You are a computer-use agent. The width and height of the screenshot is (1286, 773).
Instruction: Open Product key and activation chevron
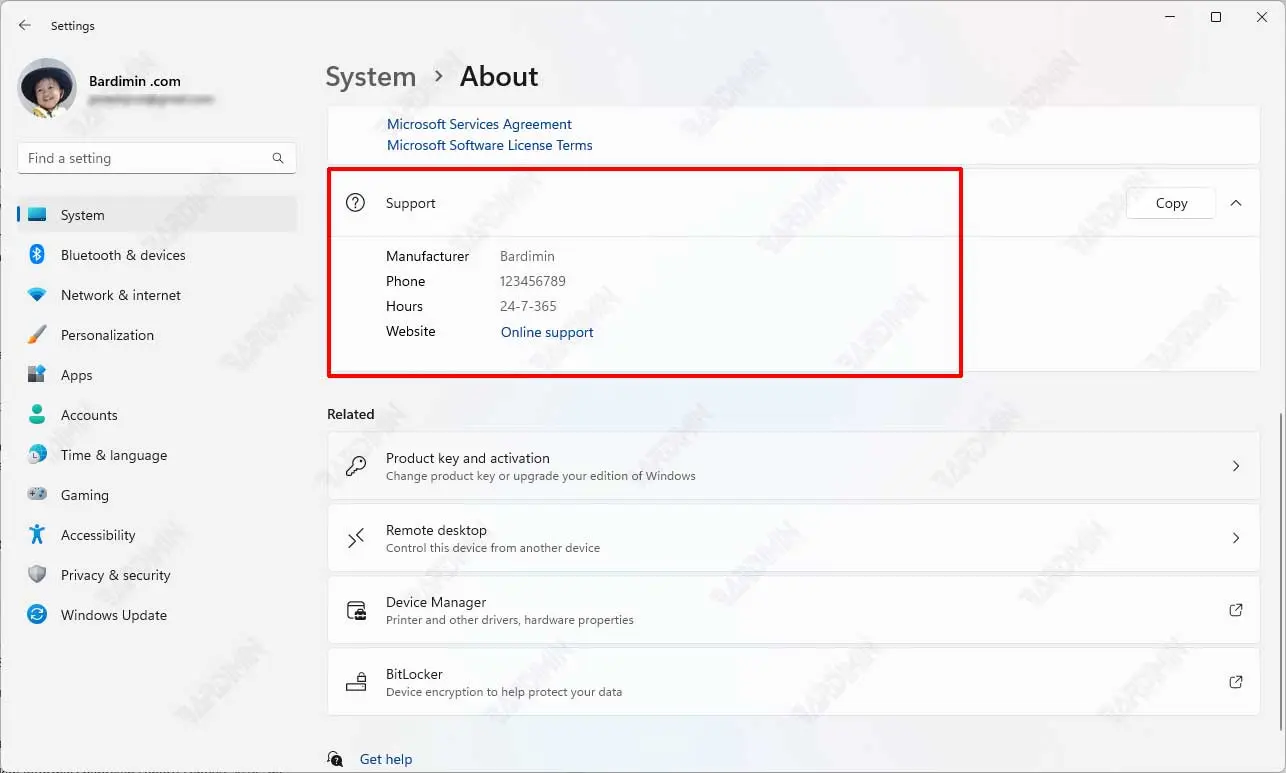point(1236,466)
